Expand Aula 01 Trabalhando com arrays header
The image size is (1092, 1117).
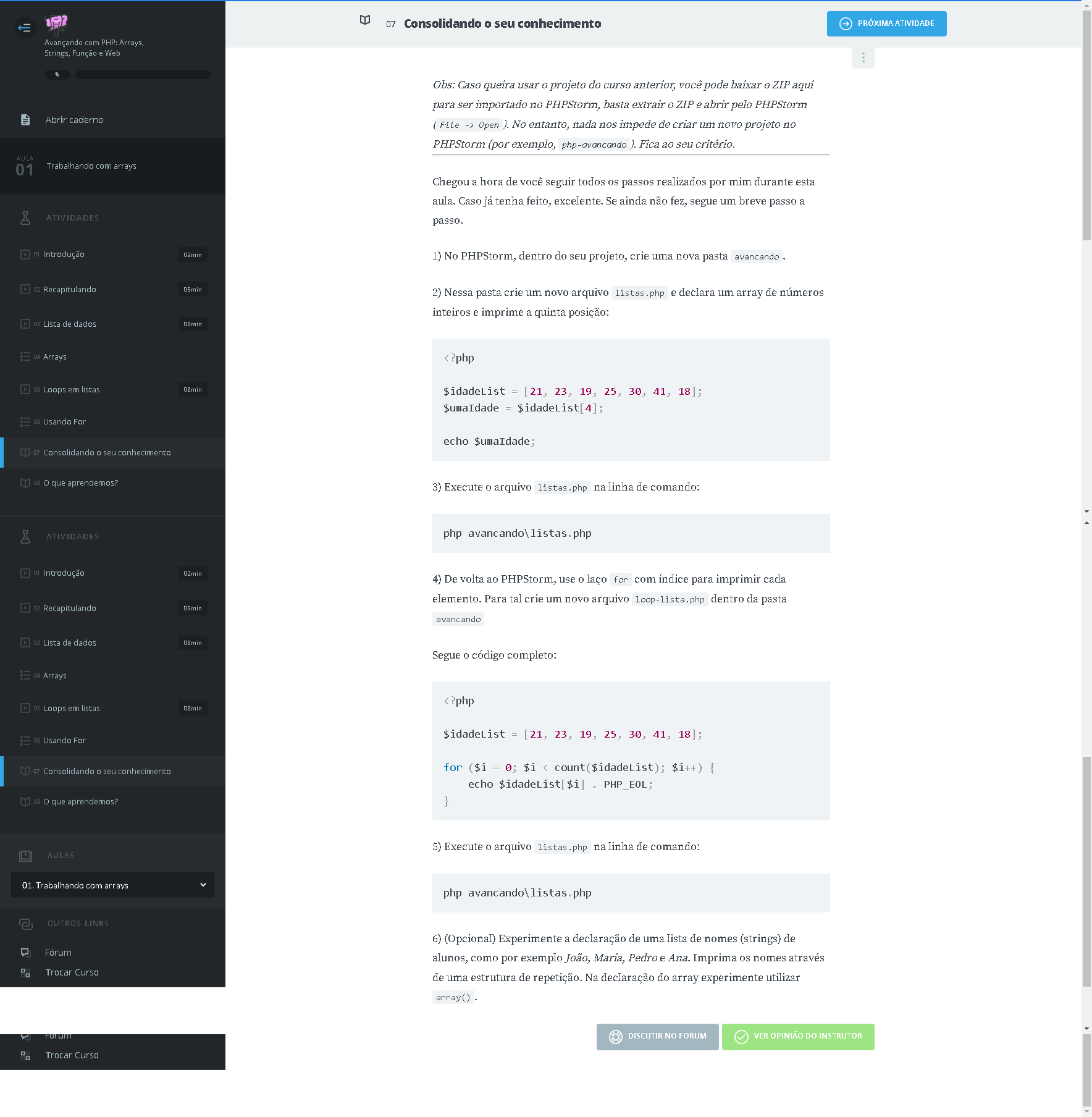(x=112, y=166)
